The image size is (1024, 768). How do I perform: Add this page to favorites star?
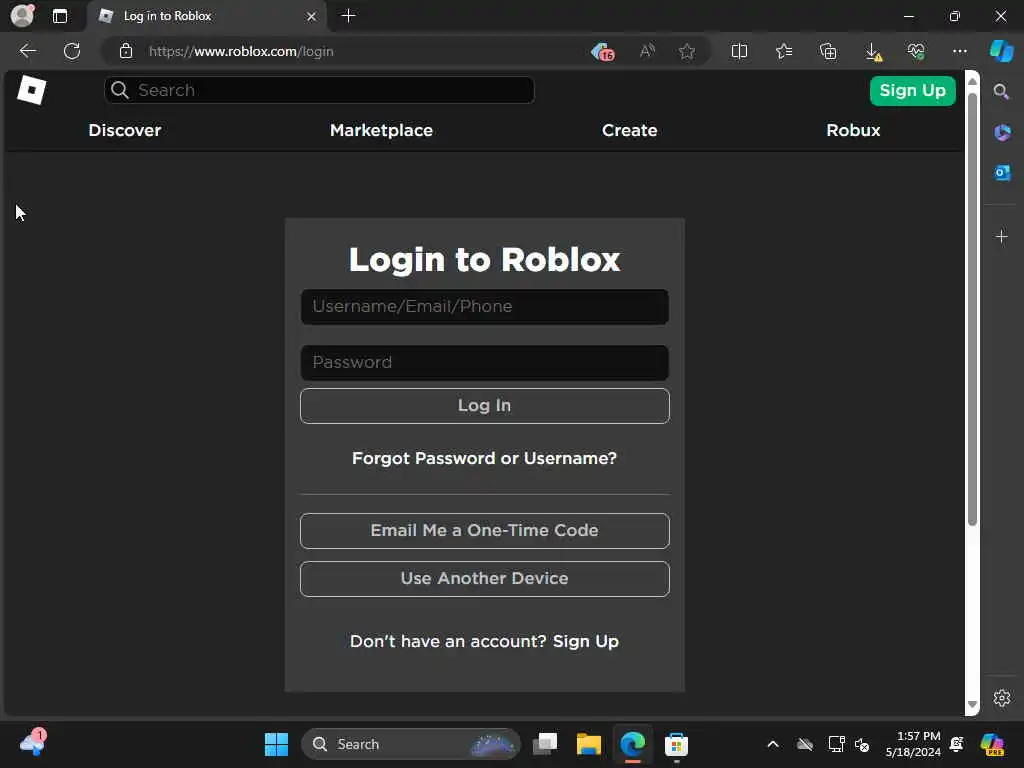(x=686, y=51)
